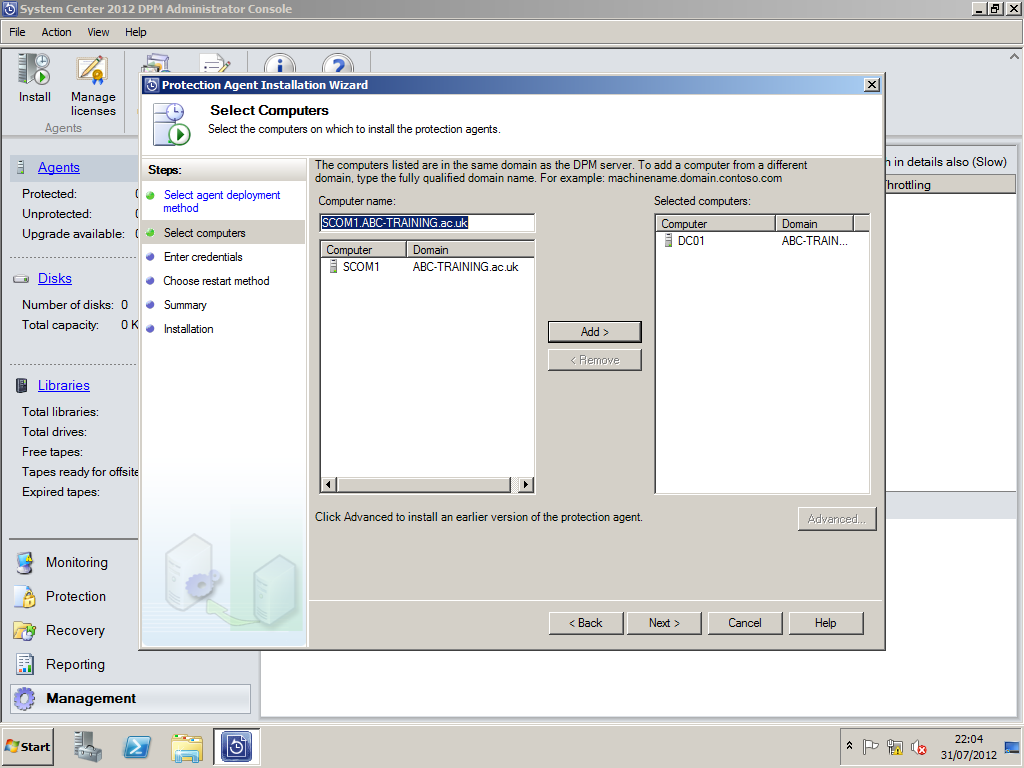Click the Choose restart method step
The width and height of the screenshot is (1024, 768).
point(216,281)
